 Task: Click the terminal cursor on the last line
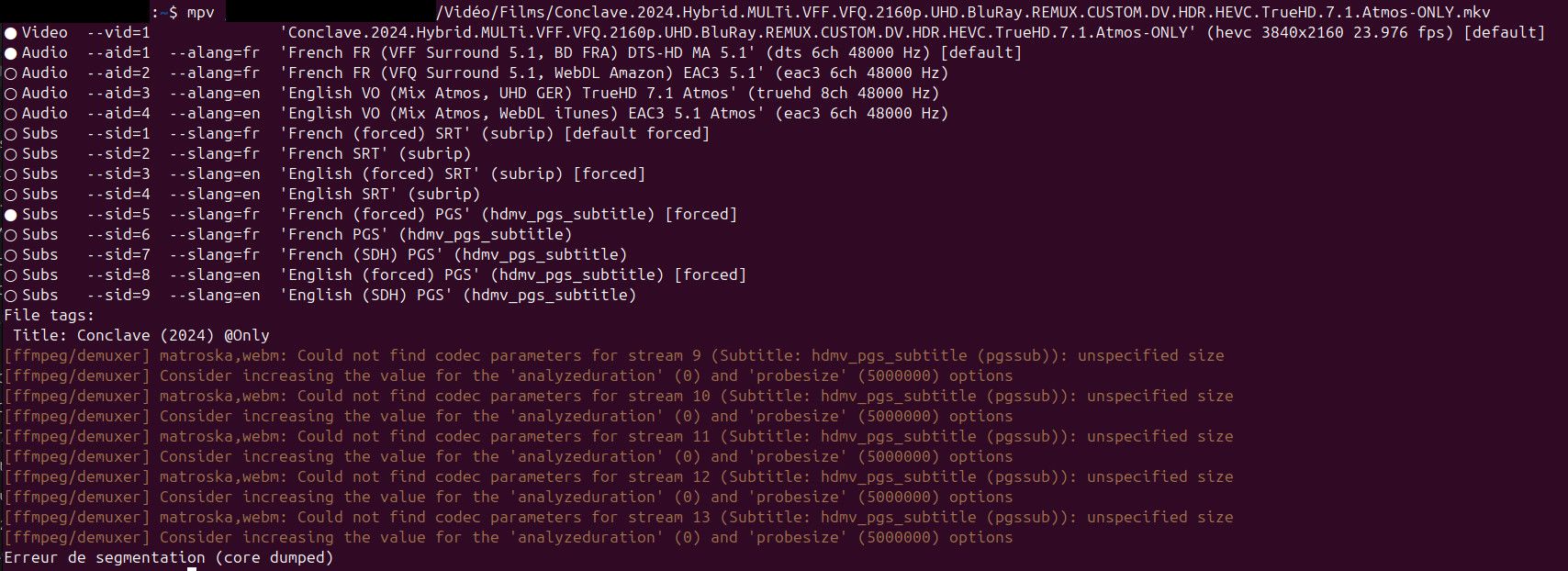192,569
